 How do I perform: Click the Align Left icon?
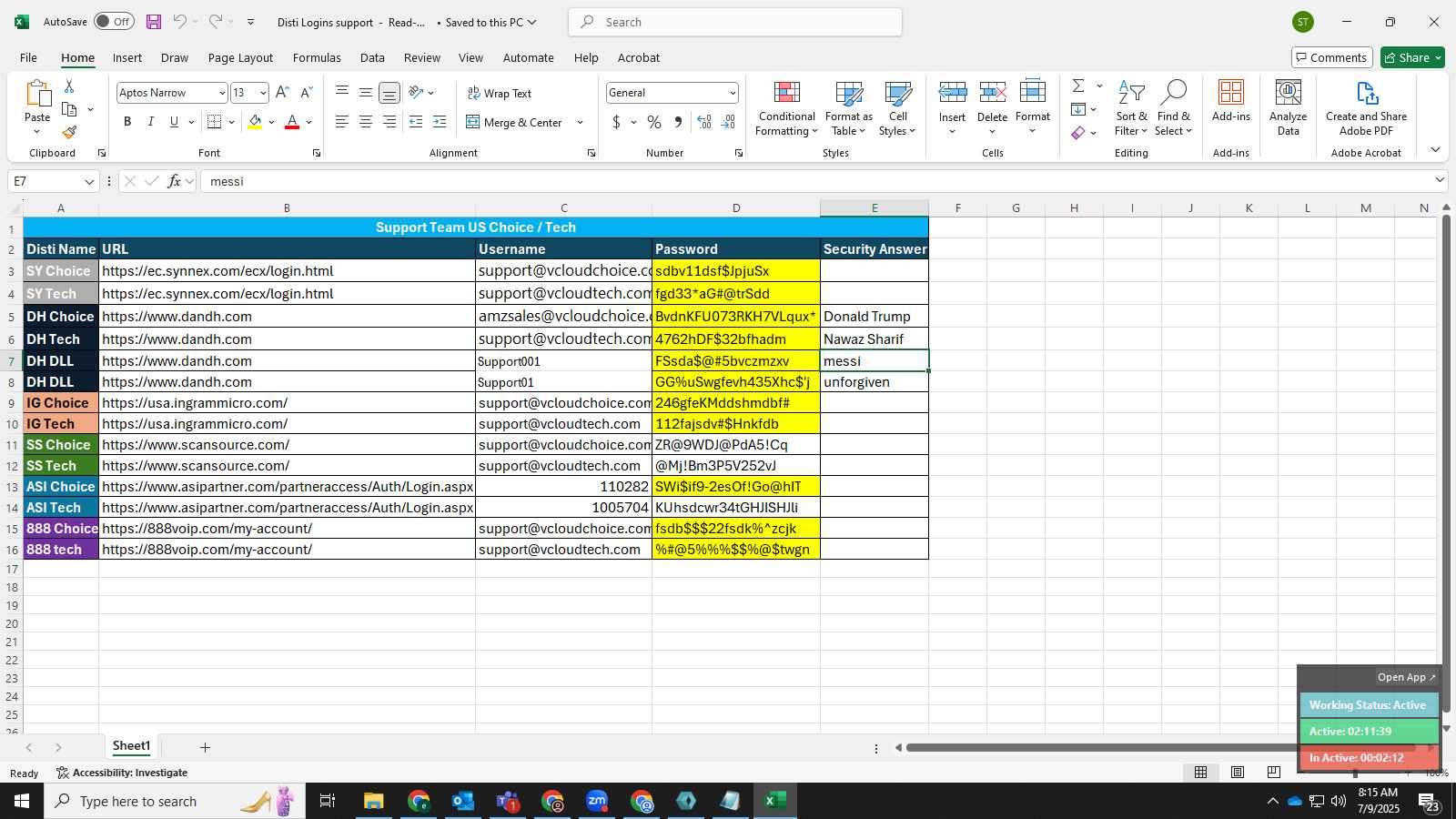(x=342, y=122)
